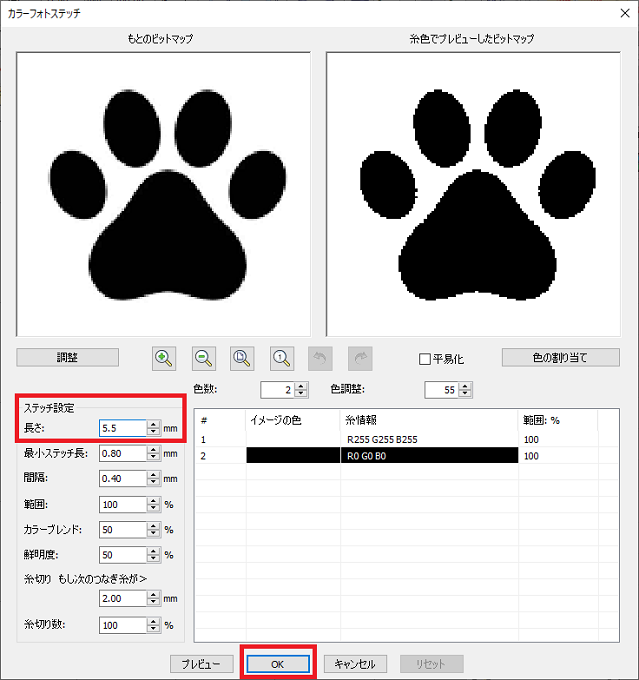The width and height of the screenshot is (639, 680).
Task: Click the 100 range value in row 2
Action: [531, 456]
